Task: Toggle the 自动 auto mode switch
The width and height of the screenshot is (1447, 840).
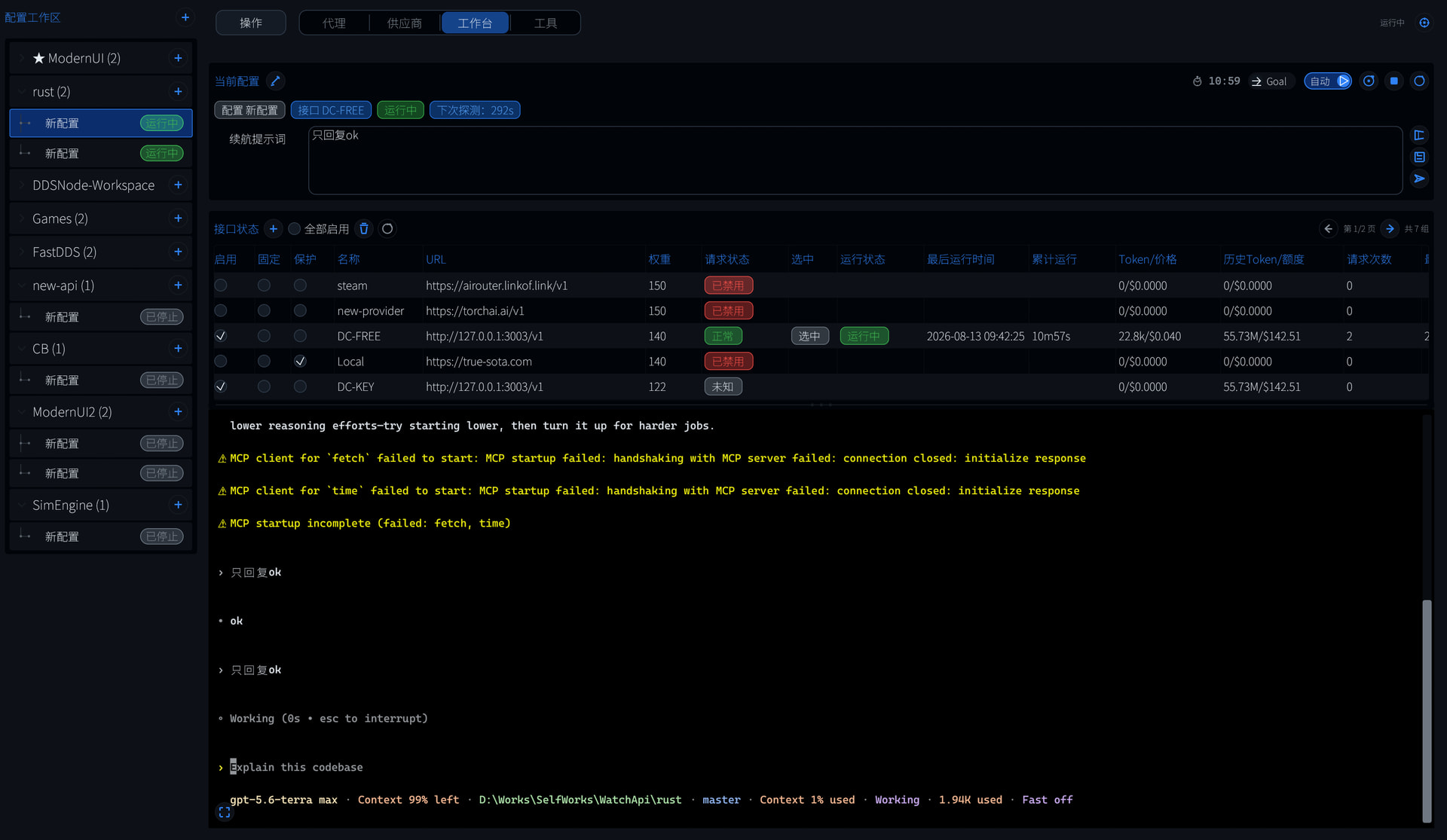Action: 1328,81
